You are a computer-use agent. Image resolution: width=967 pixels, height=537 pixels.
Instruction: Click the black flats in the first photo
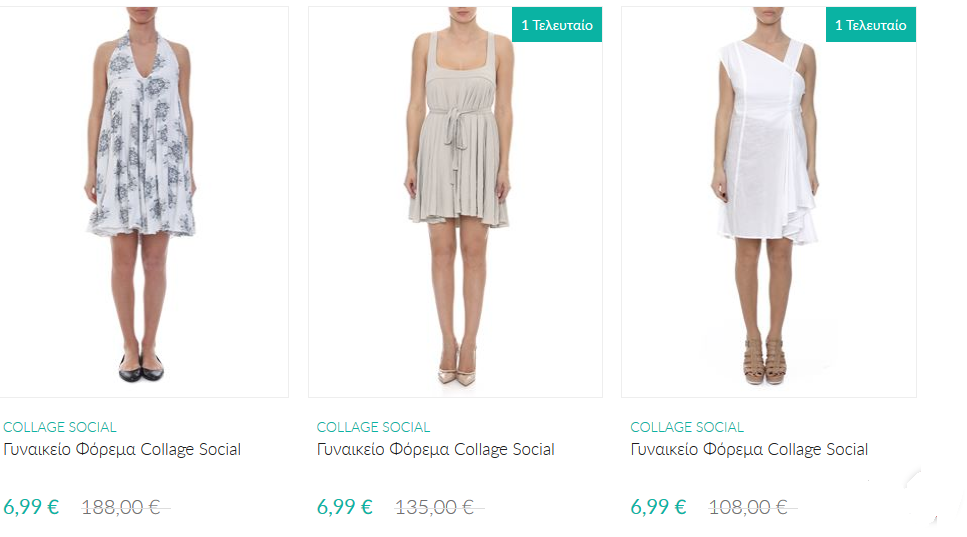(141, 369)
